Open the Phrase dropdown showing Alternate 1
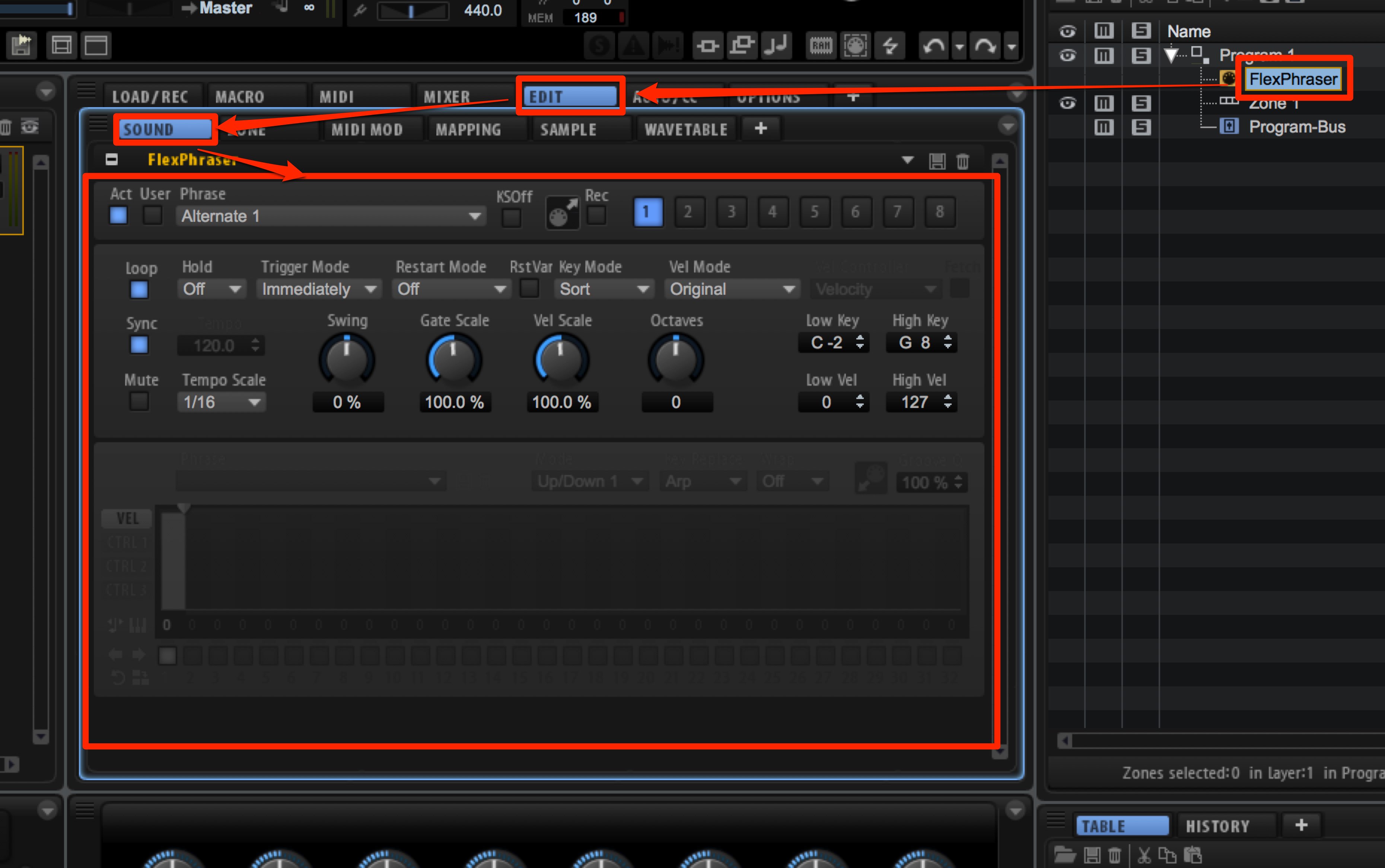This screenshot has width=1385, height=868. point(331,216)
